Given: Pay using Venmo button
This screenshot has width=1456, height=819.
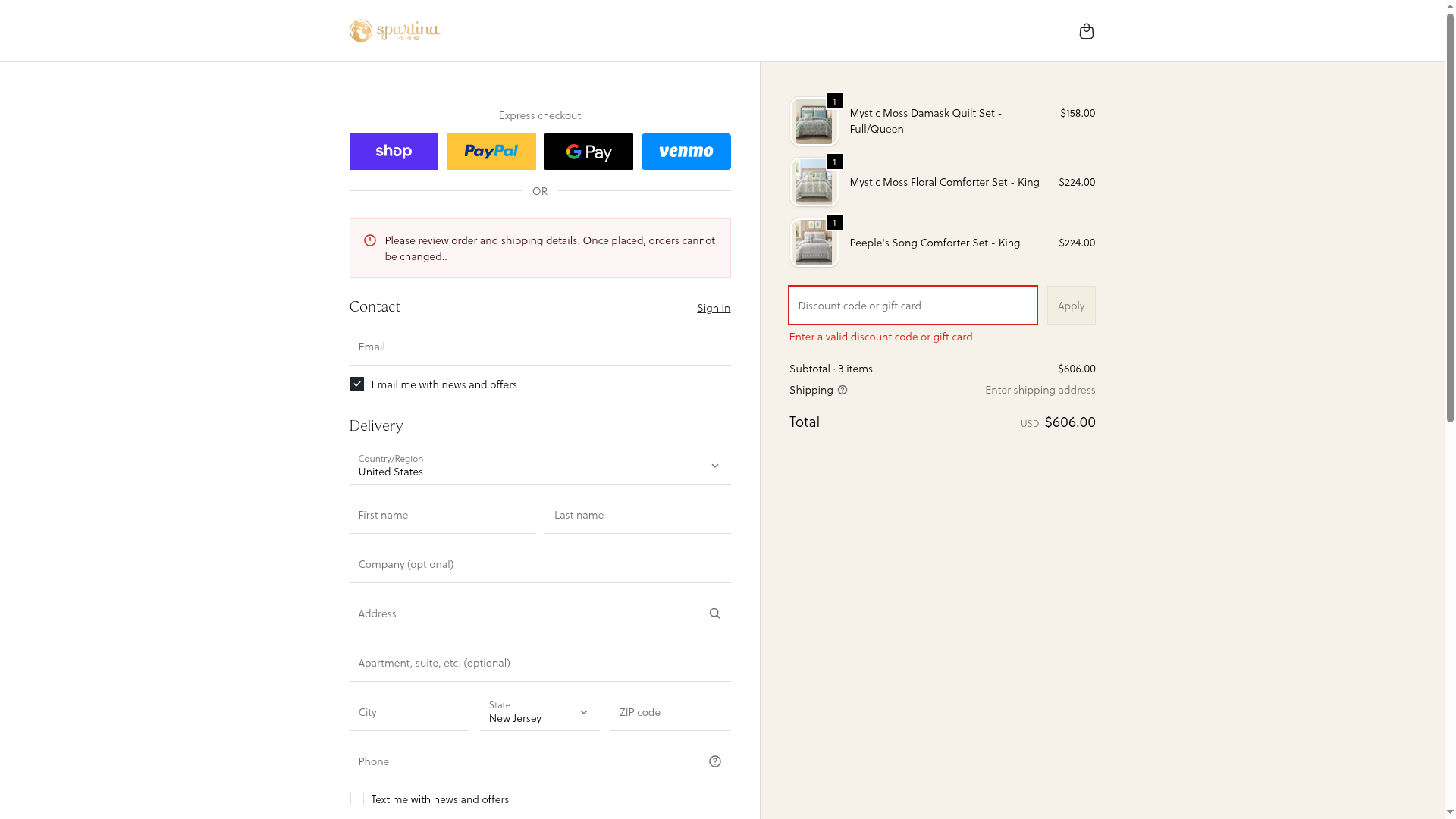Looking at the screenshot, I should (x=686, y=152).
